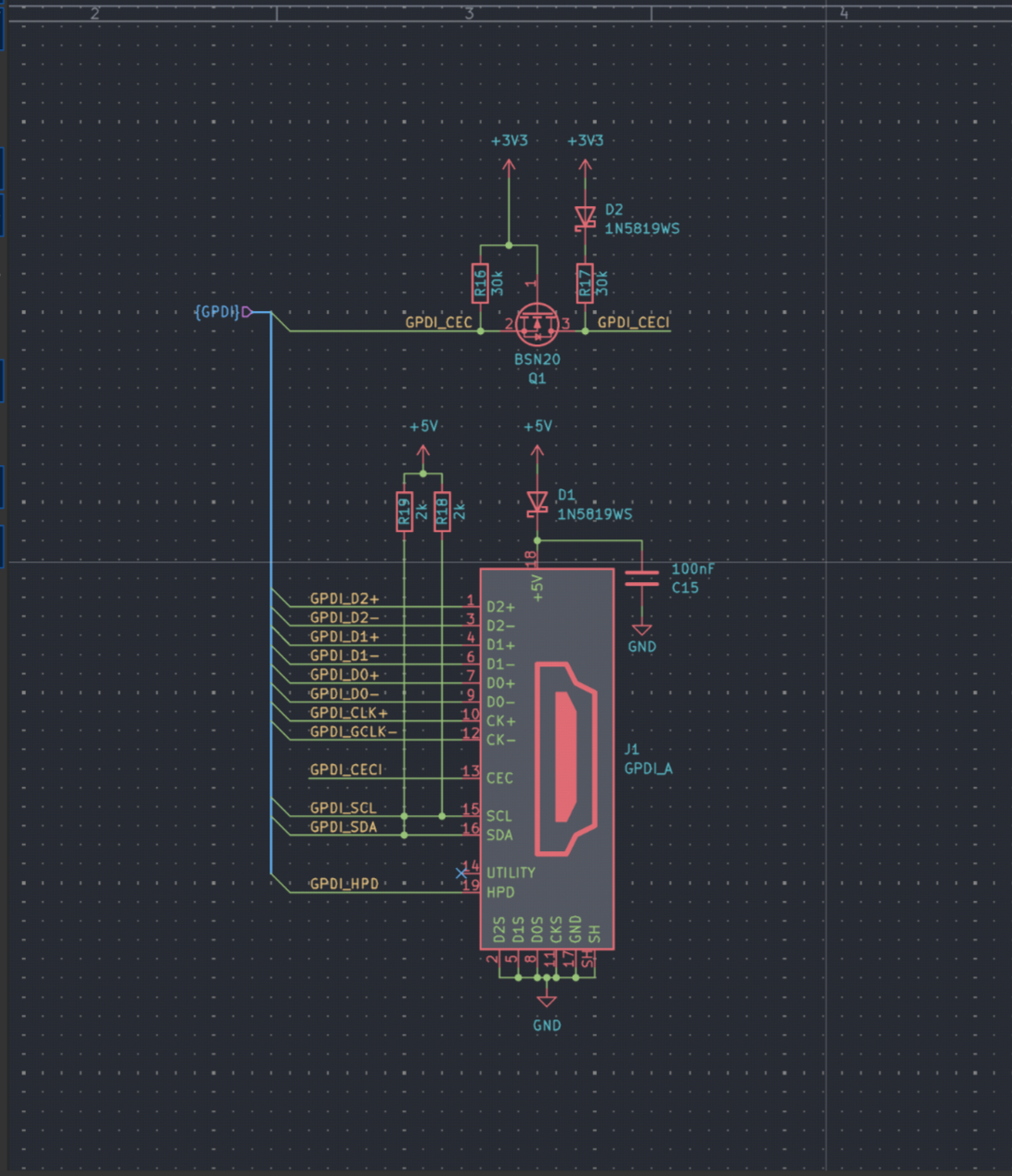Click the GPDI_SCL net label

(x=343, y=808)
